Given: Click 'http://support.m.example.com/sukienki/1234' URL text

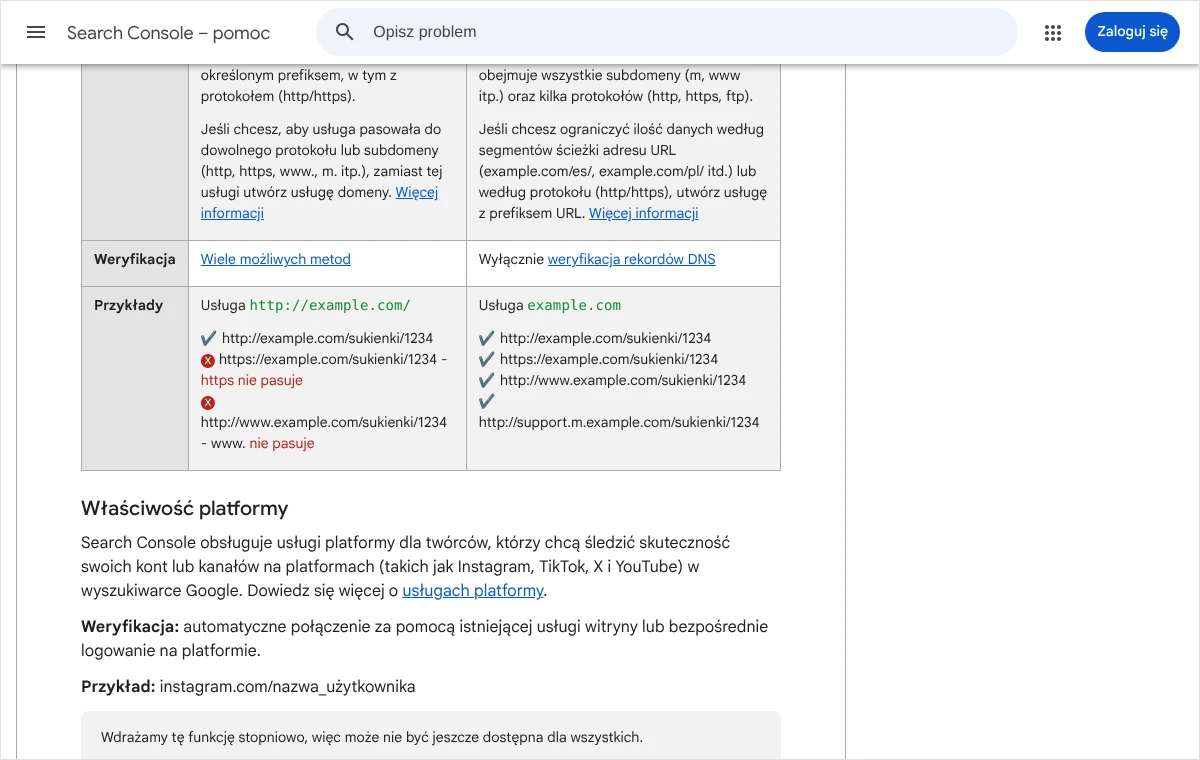Looking at the screenshot, I should click(619, 422).
